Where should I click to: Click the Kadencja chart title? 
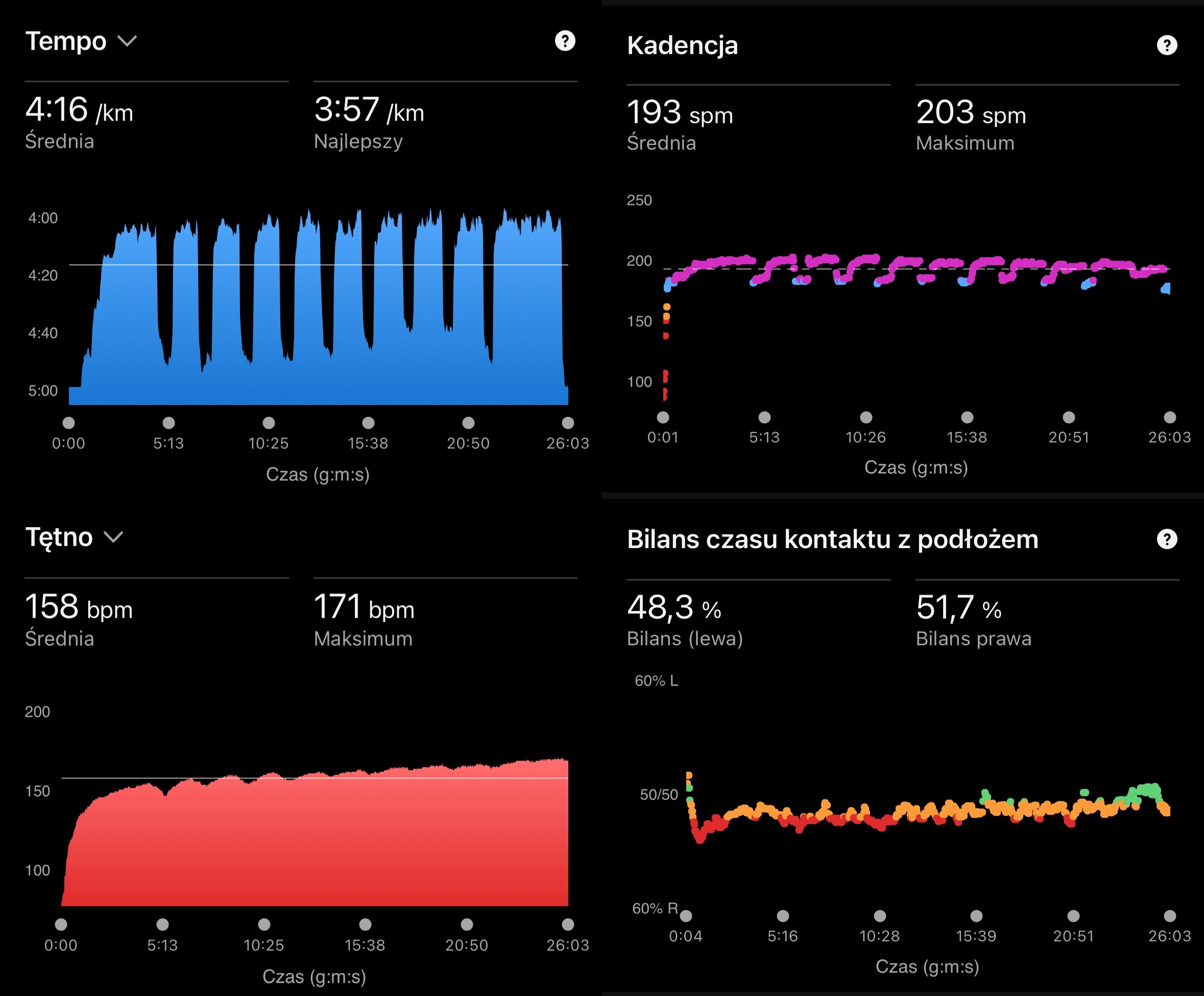tap(682, 45)
